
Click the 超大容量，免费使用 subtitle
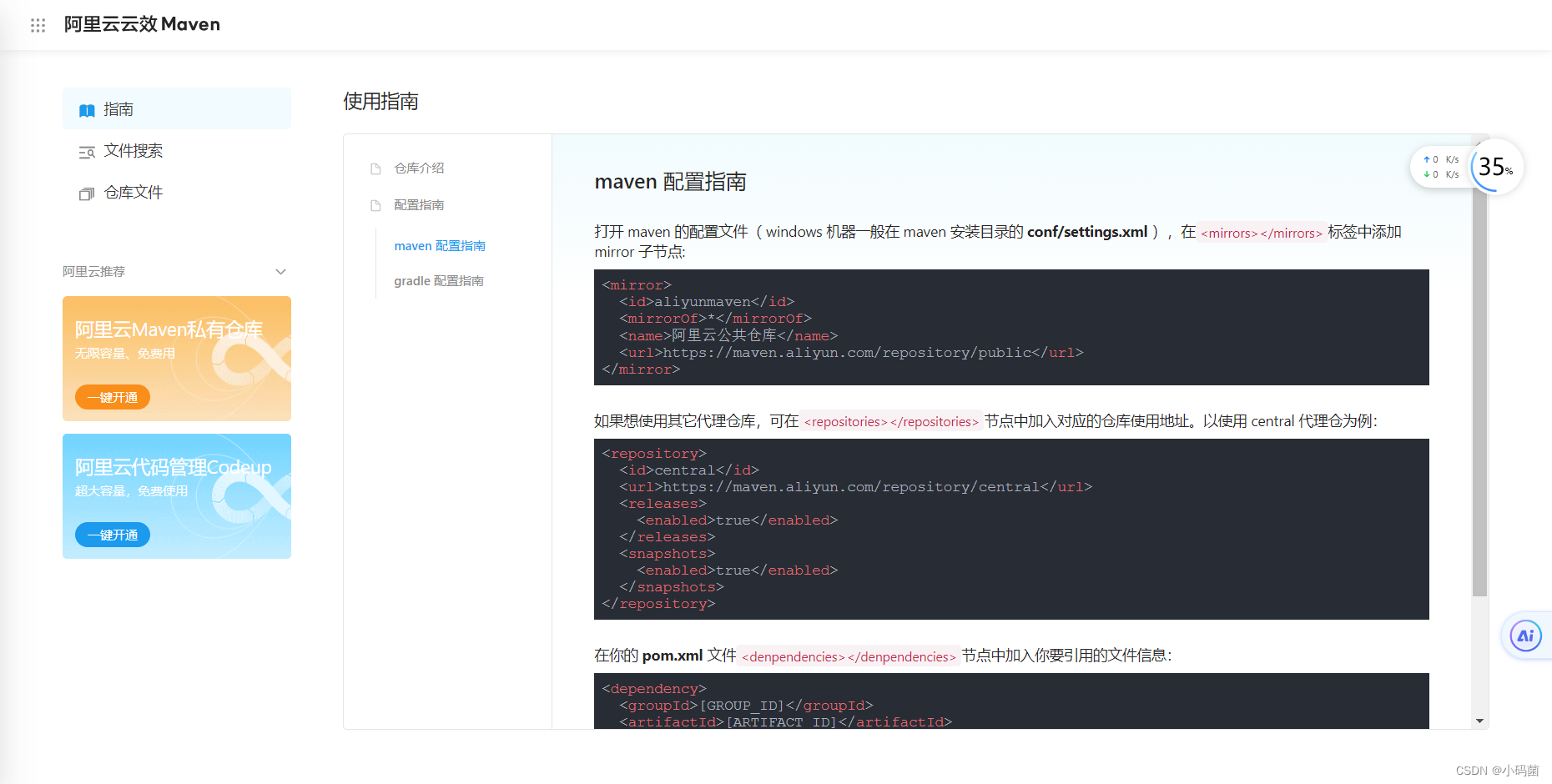(x=131, y=491)
